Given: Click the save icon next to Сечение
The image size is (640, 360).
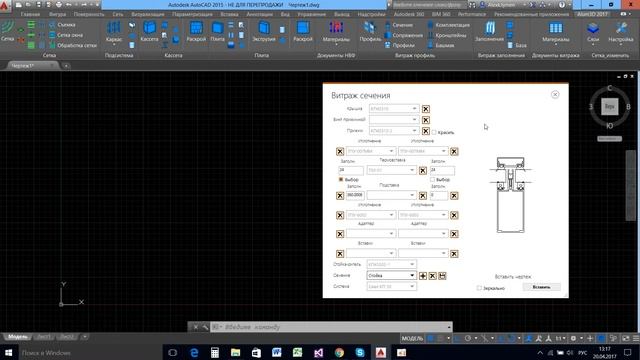Looking at the screenshot, I should [442, 276].
